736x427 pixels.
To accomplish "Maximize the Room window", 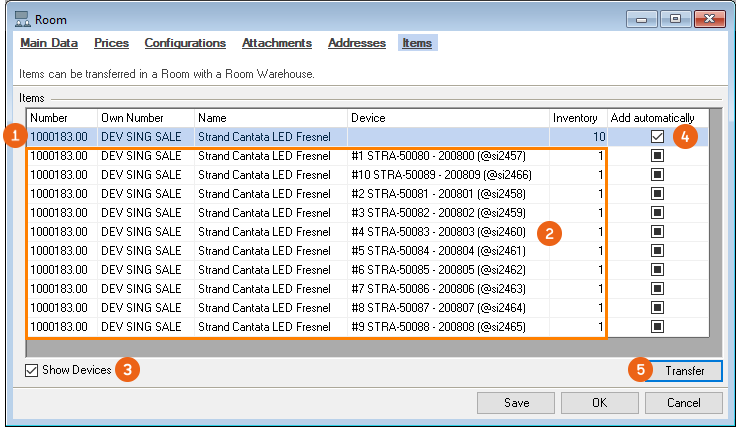I will pyautogui.click(x=676, y=18).
